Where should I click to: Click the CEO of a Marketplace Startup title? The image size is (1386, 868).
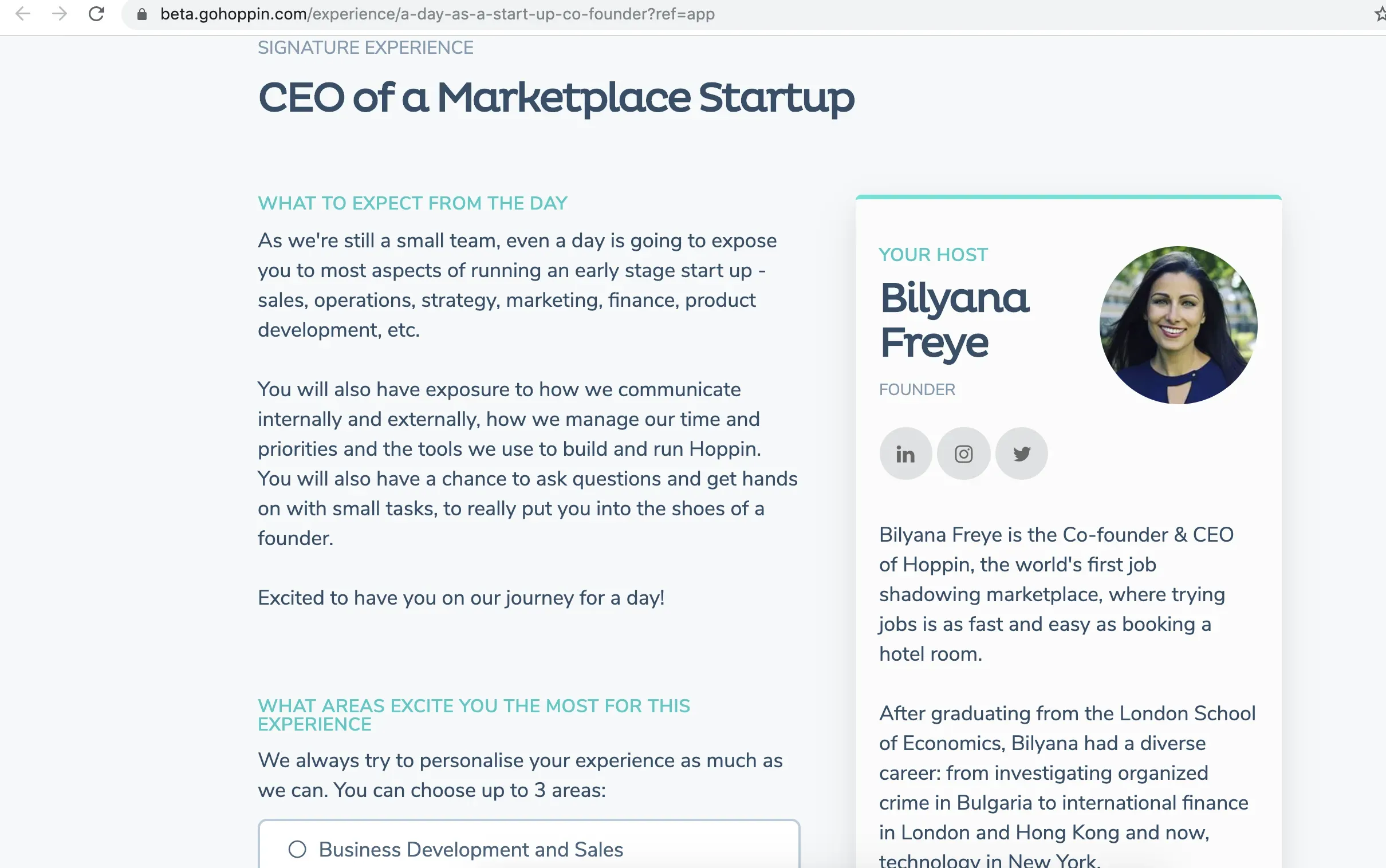(x=556, y=97)
